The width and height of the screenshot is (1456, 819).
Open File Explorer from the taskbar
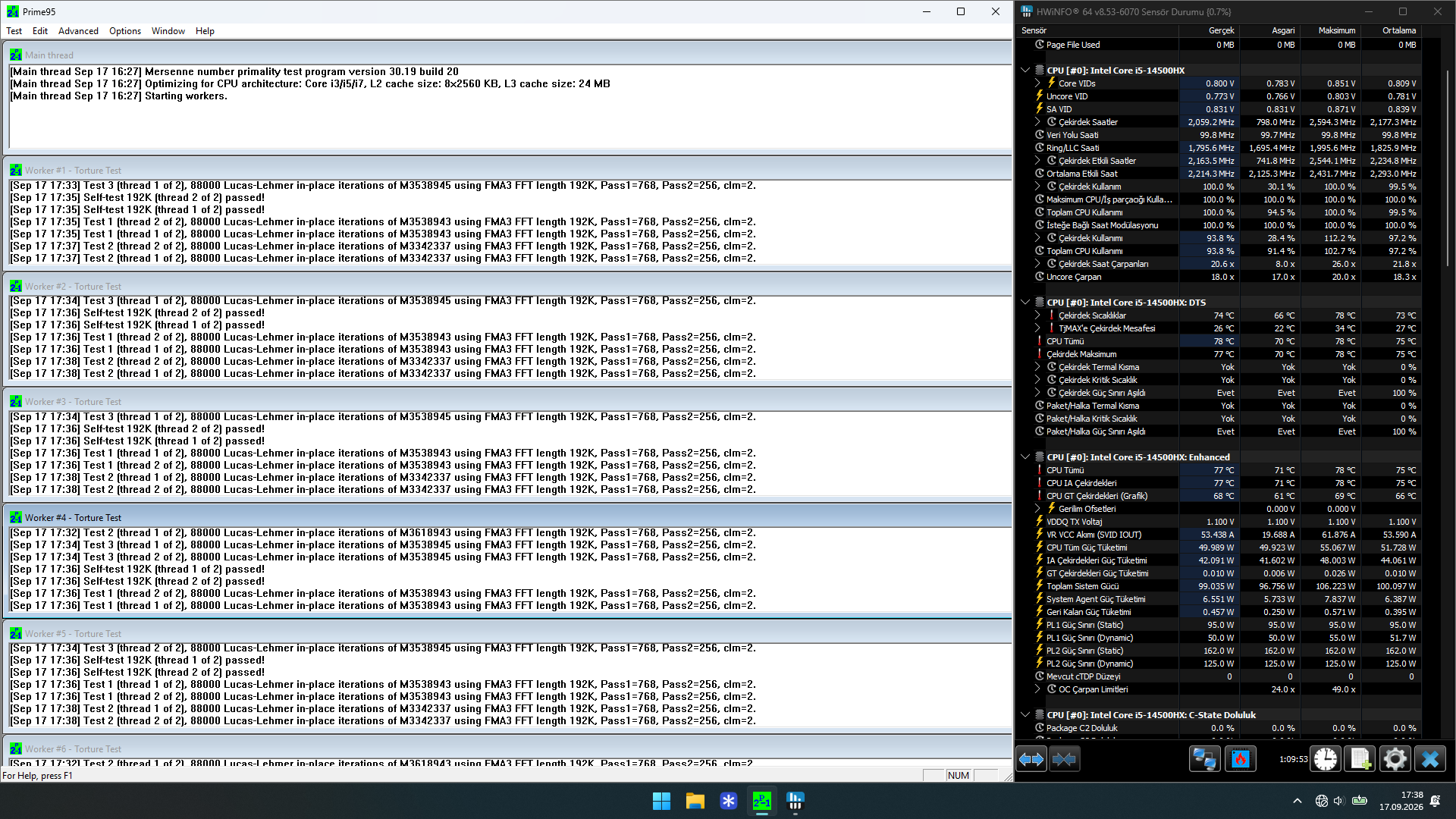pos(695,801)
